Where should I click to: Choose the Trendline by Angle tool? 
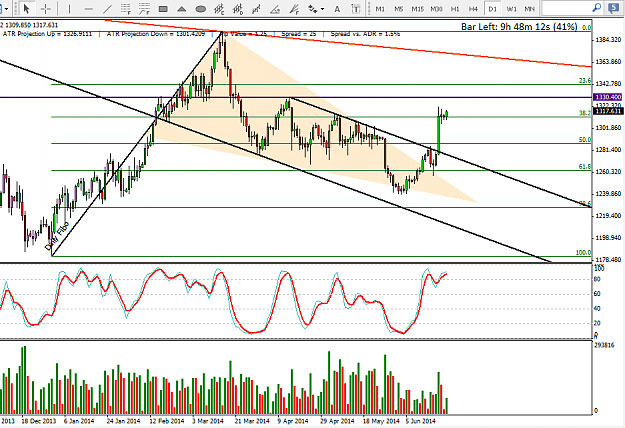click(x=275, y=8)
